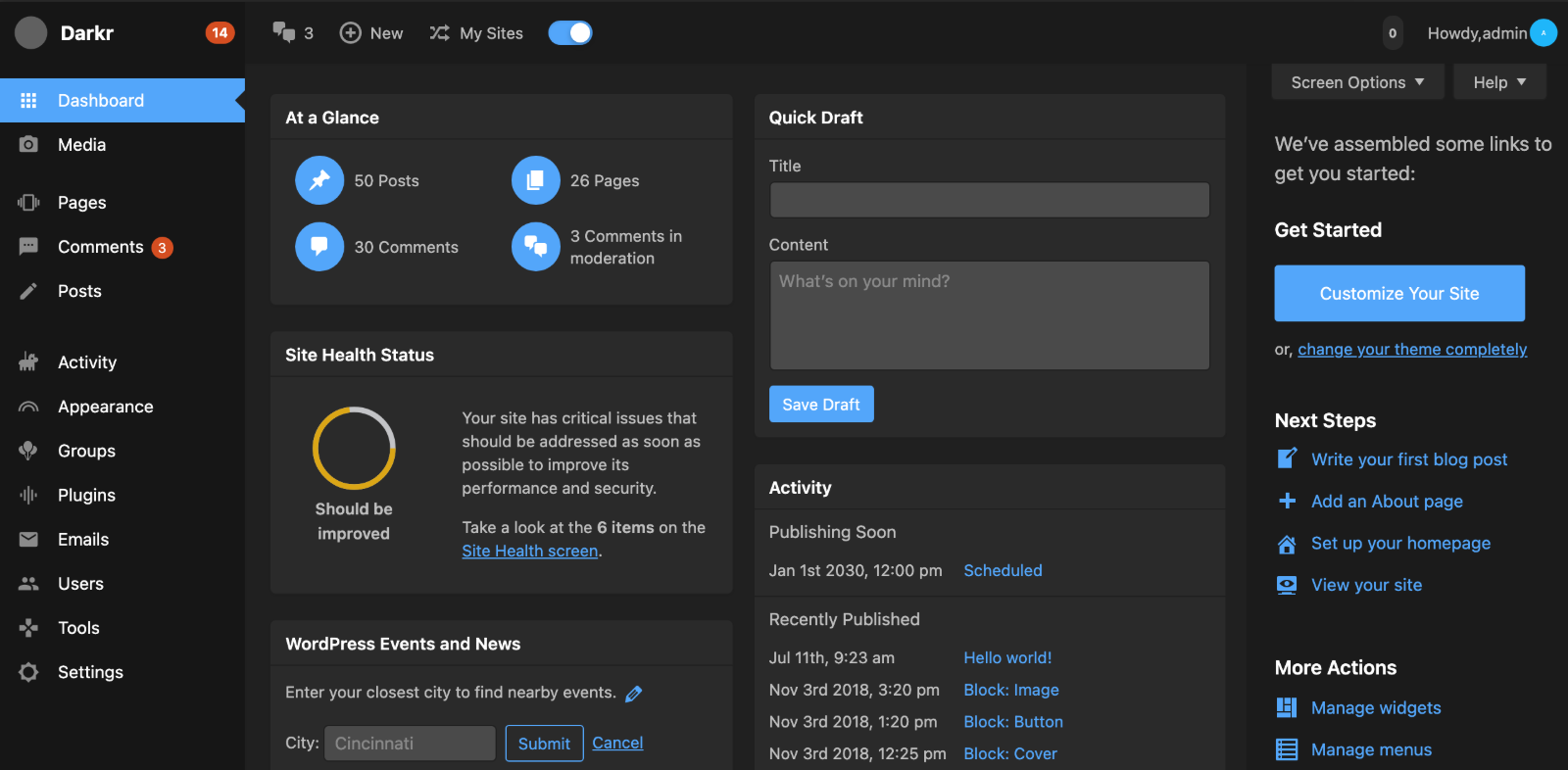Click the New plus circle icon
The height and width of the screenshot is (770, 1568).
(350, 33)
